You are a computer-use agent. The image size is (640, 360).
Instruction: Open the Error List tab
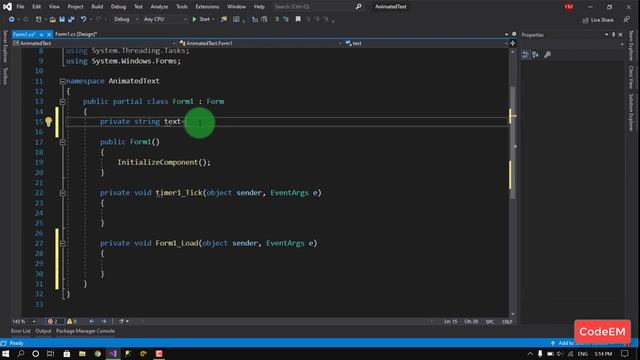[21, 331]
